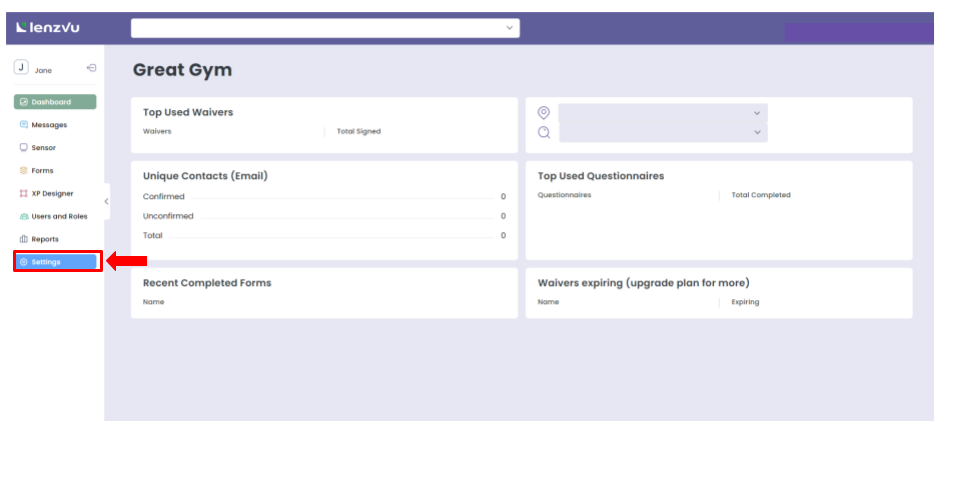Click the logout icon beside Jane

click(91, 68)
